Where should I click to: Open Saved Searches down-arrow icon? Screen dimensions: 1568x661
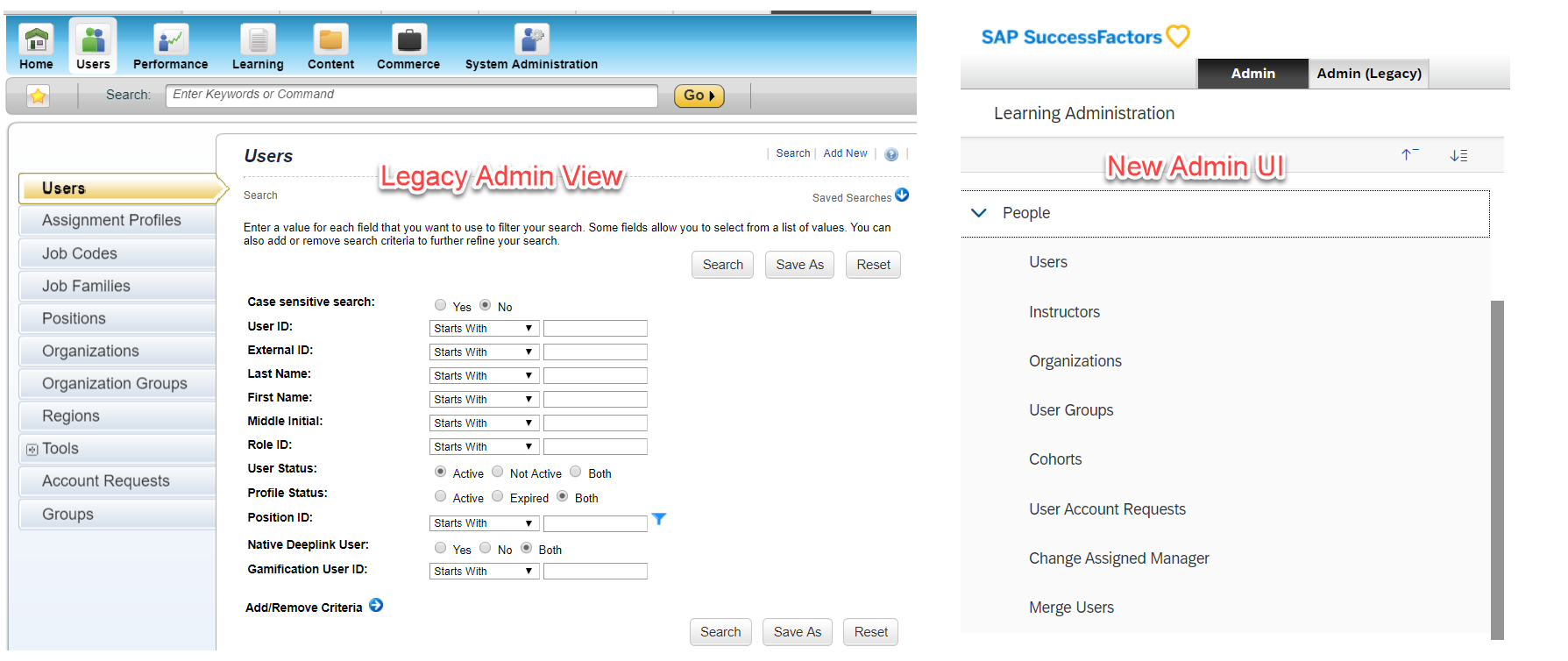point(902,195)
